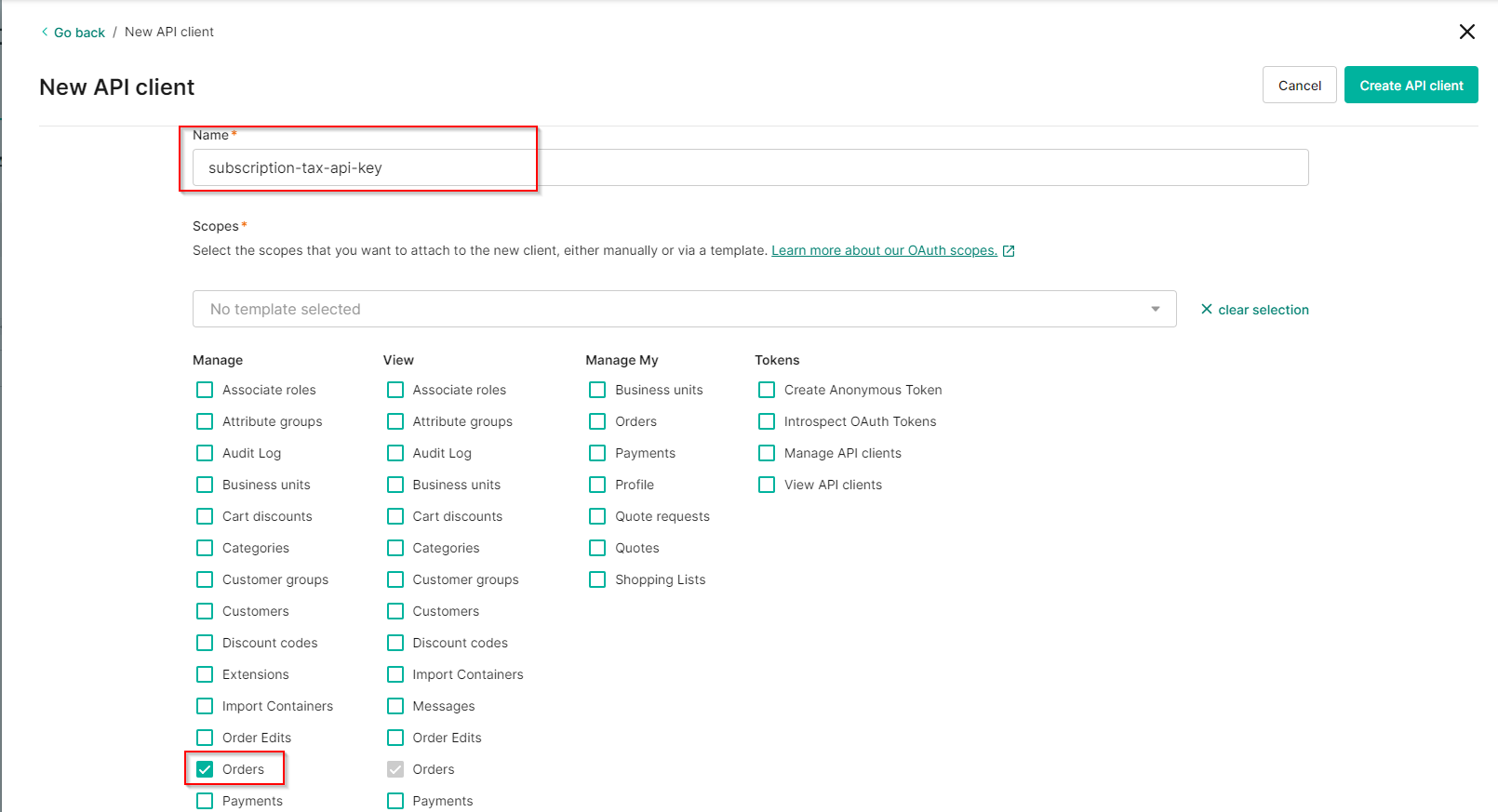
Task: Click the X close icon at top right
Action: (x=1466, y=32)
